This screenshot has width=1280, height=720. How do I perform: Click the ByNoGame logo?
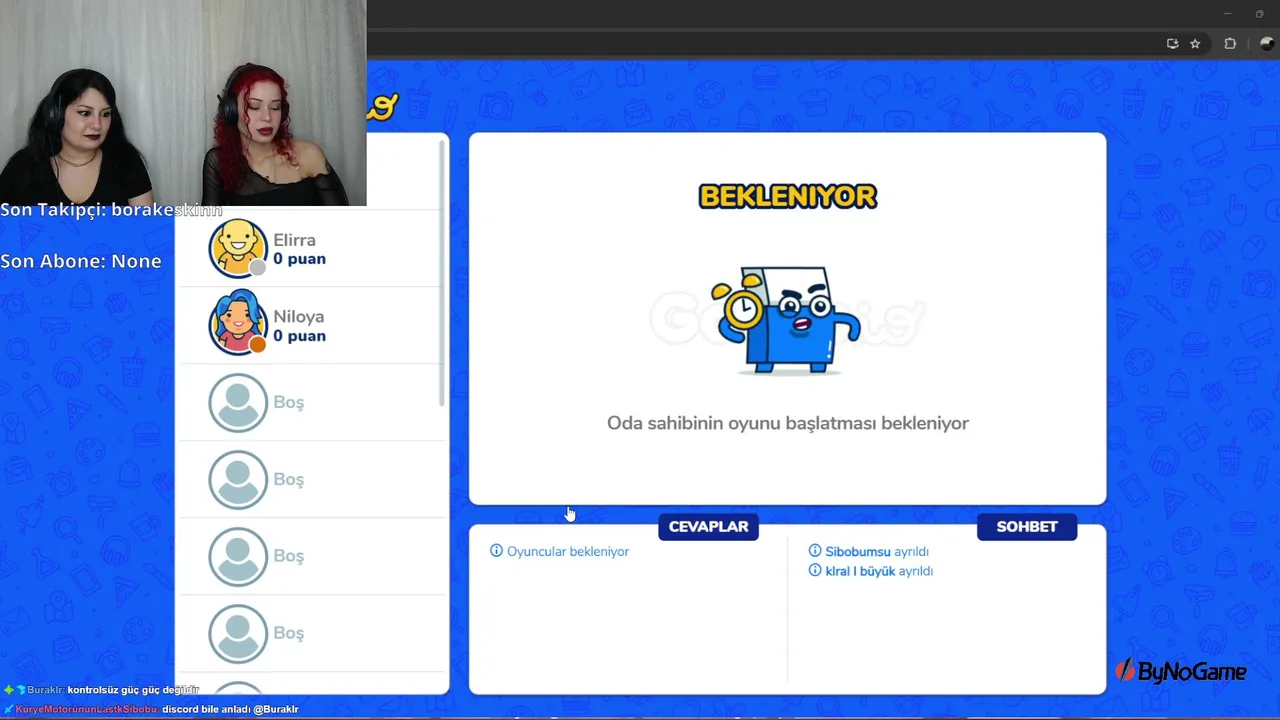point(1181,671)
